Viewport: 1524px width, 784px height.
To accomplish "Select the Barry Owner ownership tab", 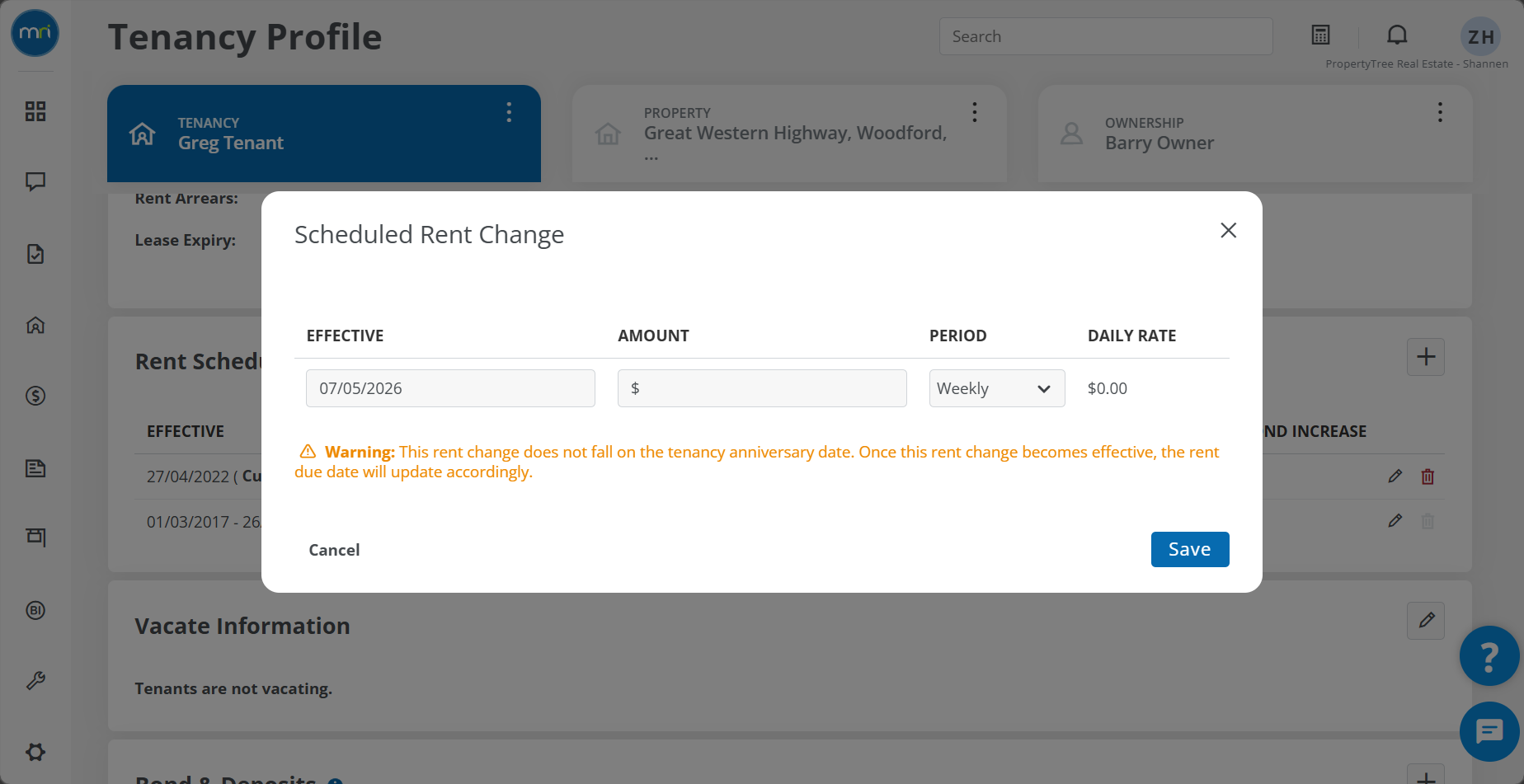I will click(x=1255, y=134).
